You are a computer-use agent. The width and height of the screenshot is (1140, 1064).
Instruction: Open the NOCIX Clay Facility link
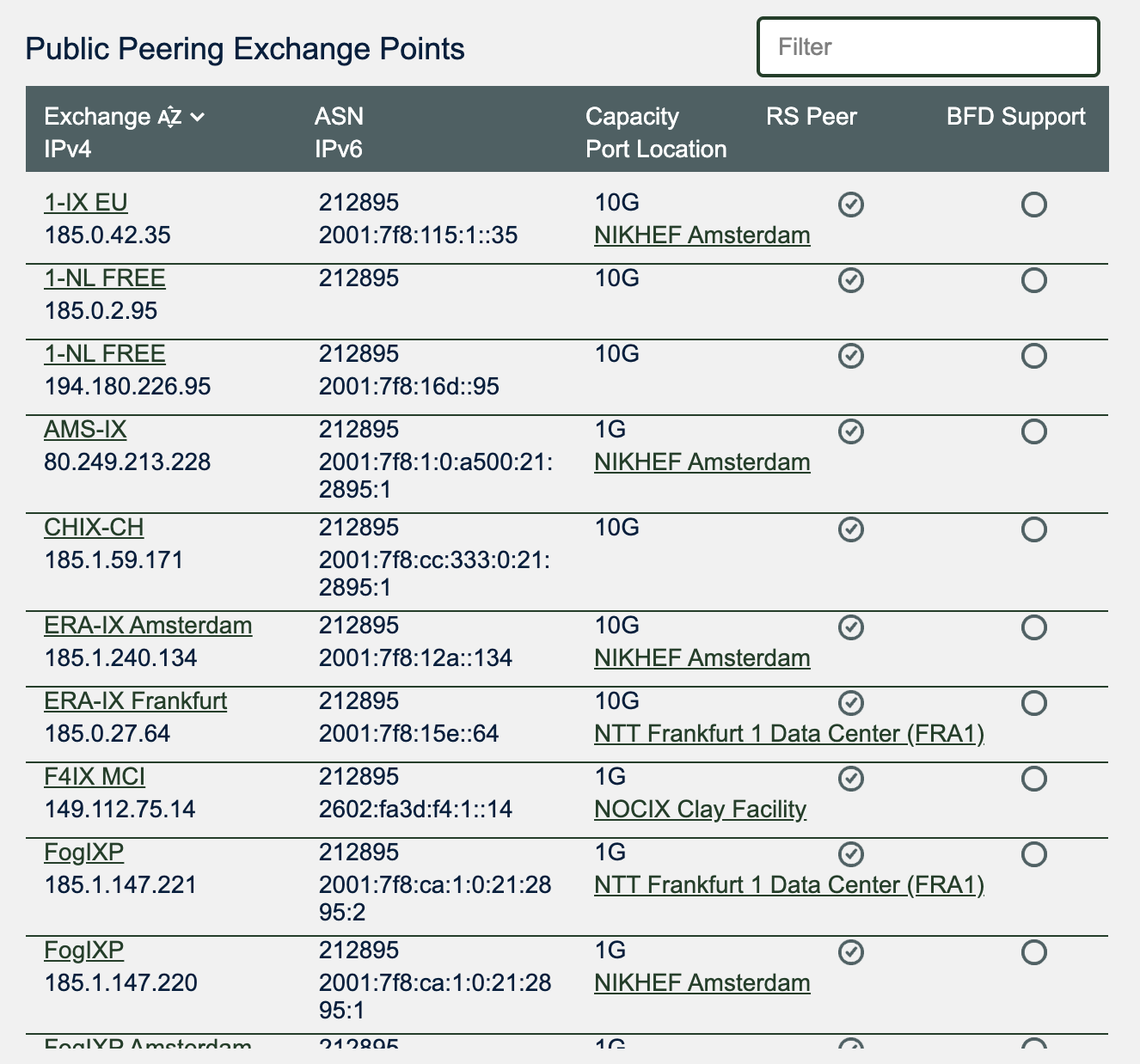pos(700,809)
